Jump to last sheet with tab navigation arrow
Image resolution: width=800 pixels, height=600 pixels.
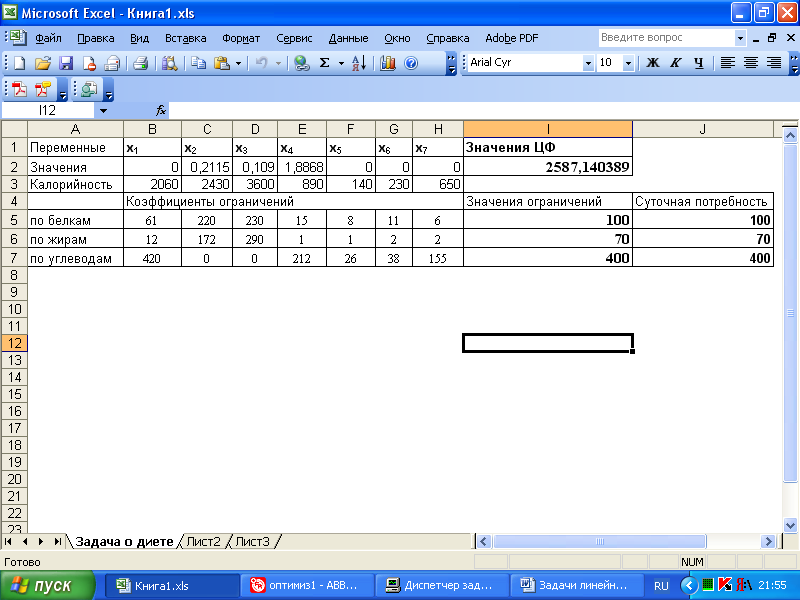57,541
